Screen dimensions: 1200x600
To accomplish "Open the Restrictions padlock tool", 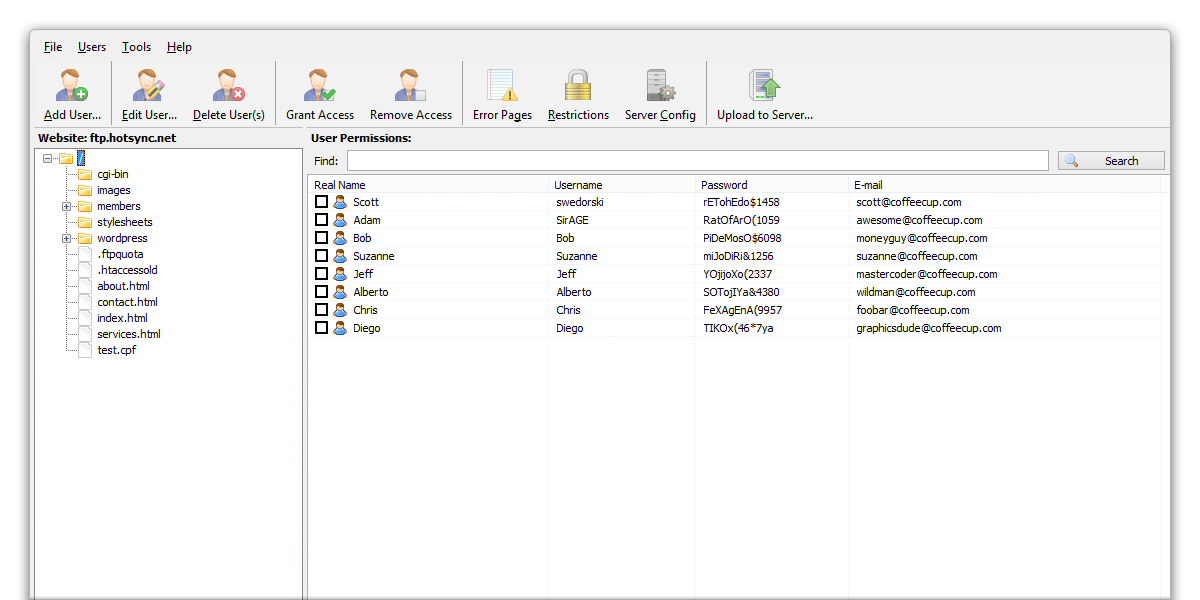I will [578, 85].
